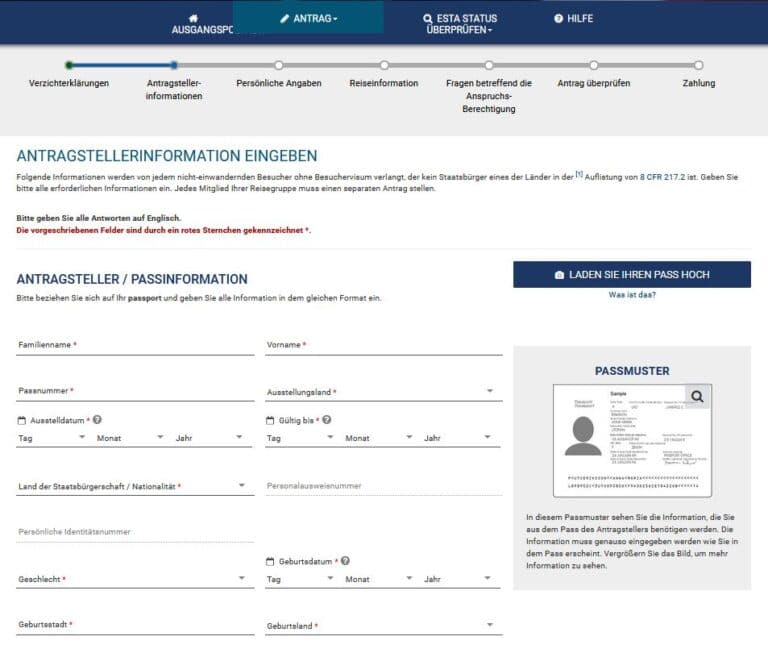Image resolution: width=768 pixels, height=653 pixels.
Task: Open the Geburtsdatum Tag dropdown
Action: 300,579
